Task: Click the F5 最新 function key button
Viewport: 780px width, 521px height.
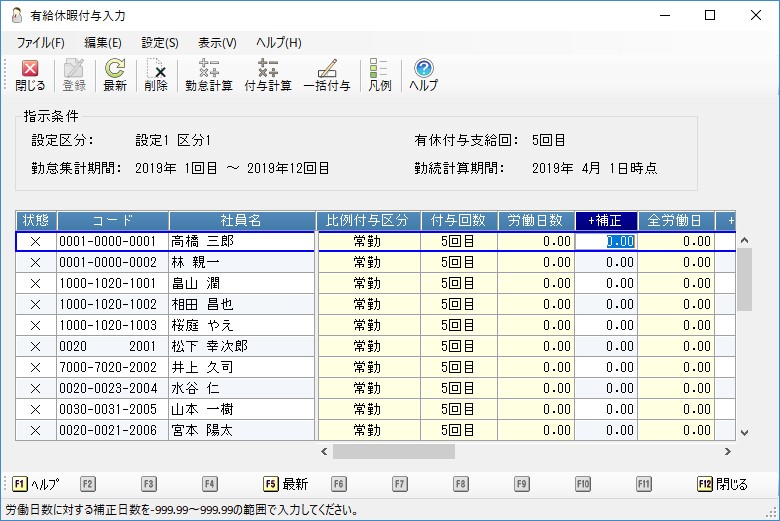Action: tap(286, 484)
